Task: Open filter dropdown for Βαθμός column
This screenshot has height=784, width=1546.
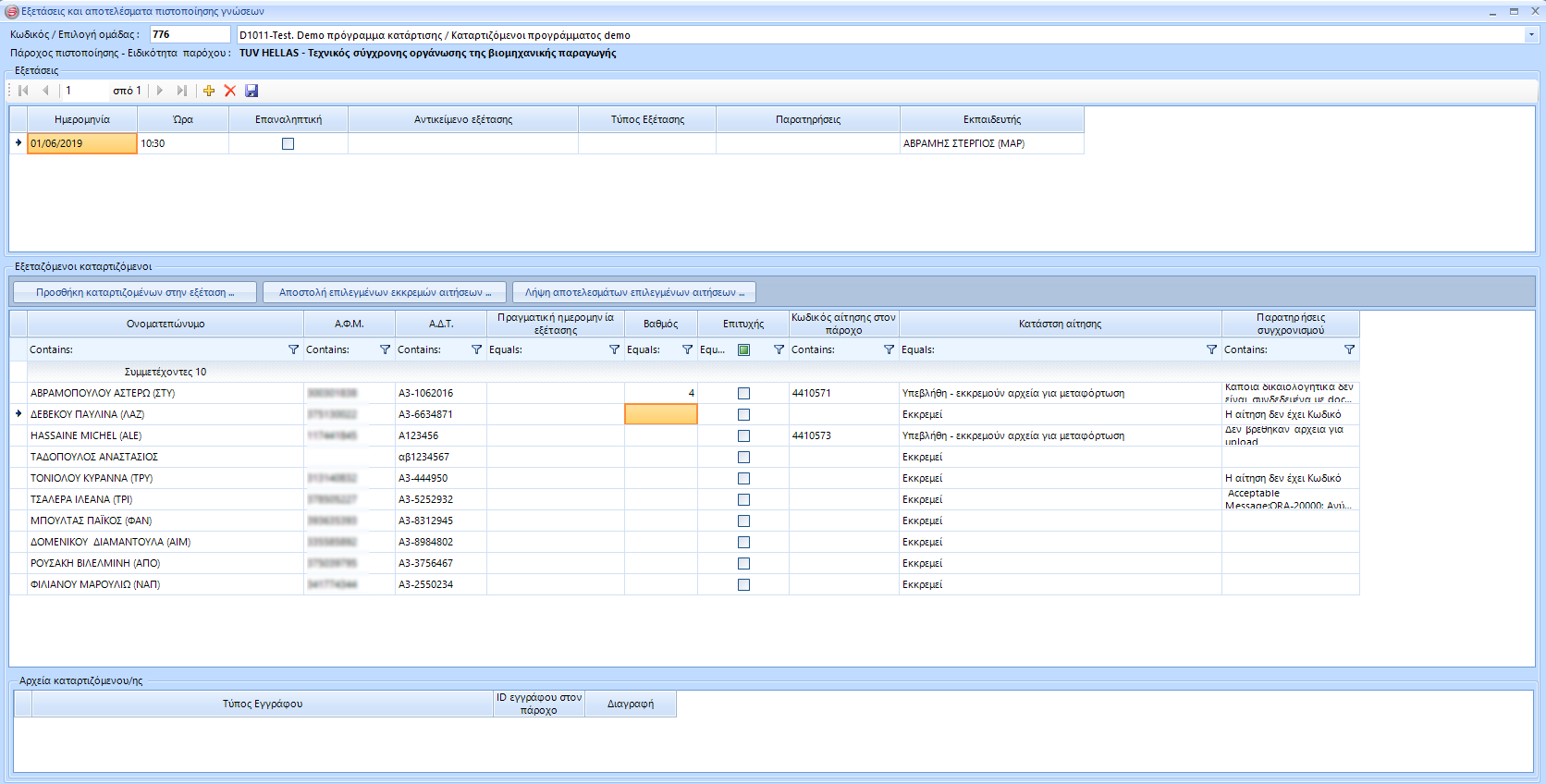Action: coord(687,349)
